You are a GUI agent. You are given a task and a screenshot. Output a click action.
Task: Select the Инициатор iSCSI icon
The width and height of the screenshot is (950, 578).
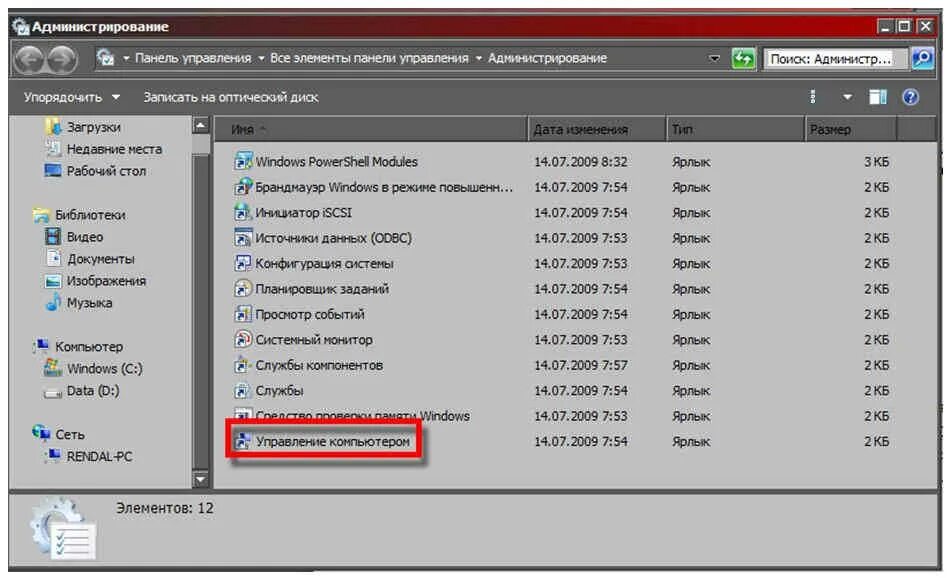click(x=242, y=212)
